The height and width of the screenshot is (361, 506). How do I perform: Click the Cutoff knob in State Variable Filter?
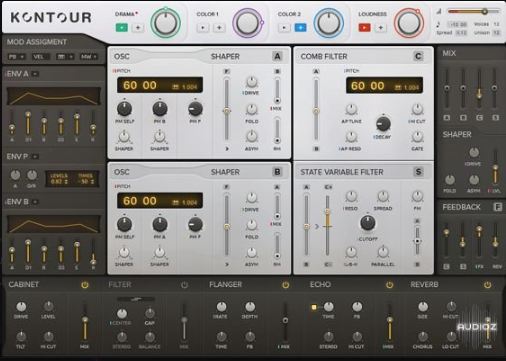coord(368,223)
